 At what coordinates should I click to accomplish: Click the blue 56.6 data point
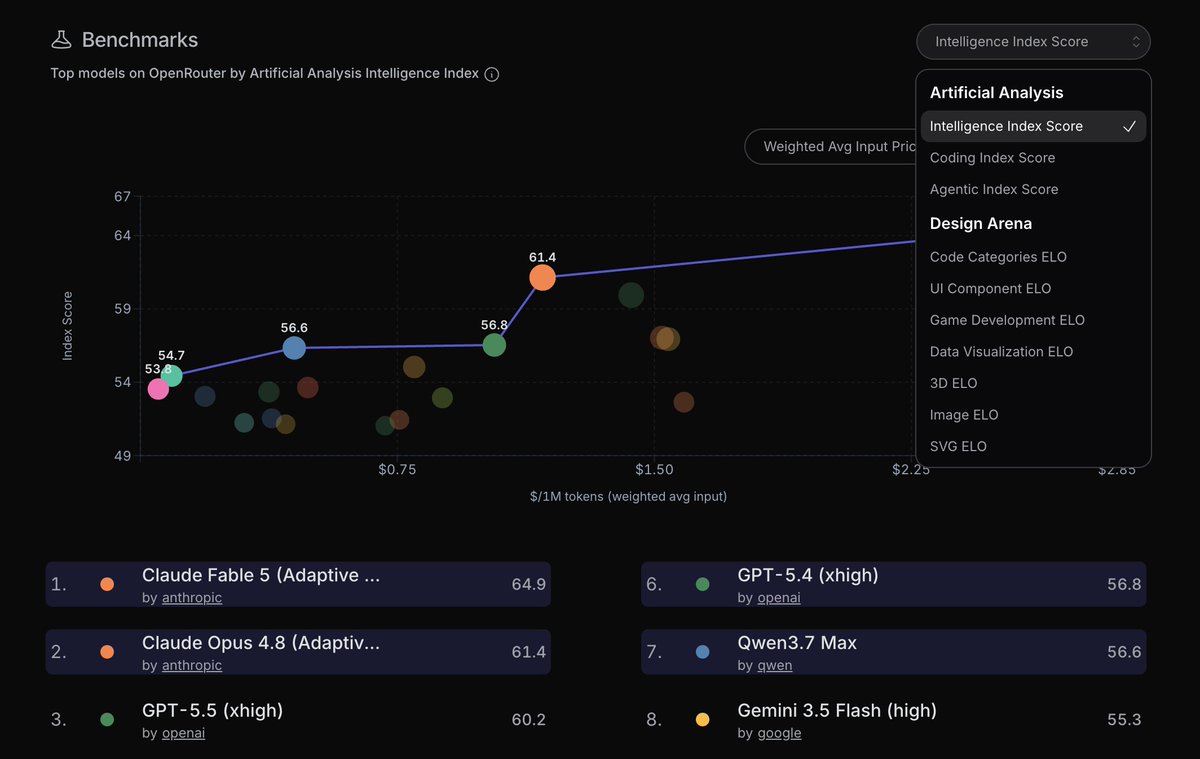point(294,348)
